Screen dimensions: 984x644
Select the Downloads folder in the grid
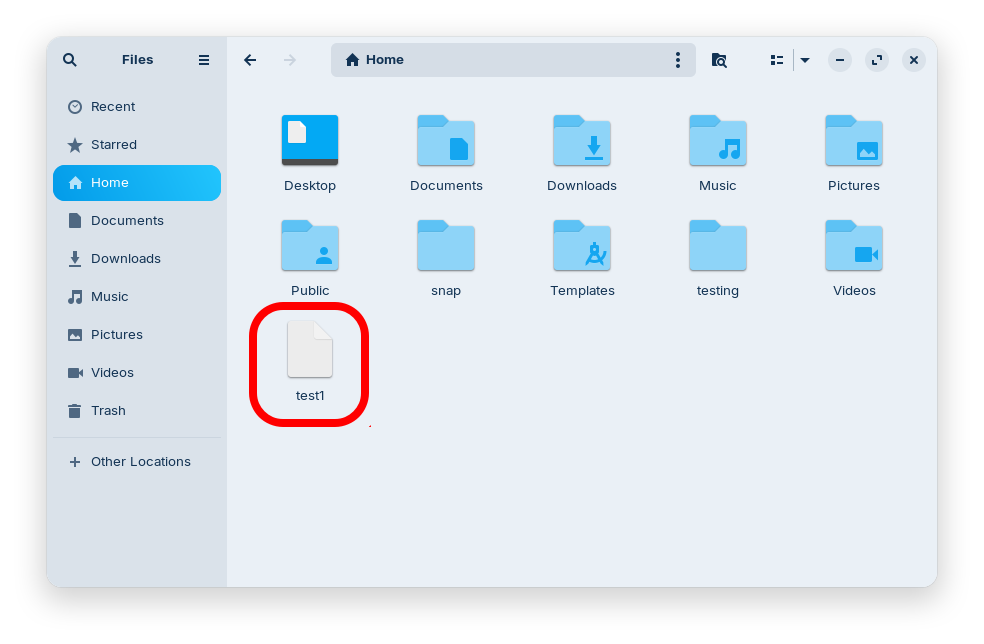[x=582, y=140]
